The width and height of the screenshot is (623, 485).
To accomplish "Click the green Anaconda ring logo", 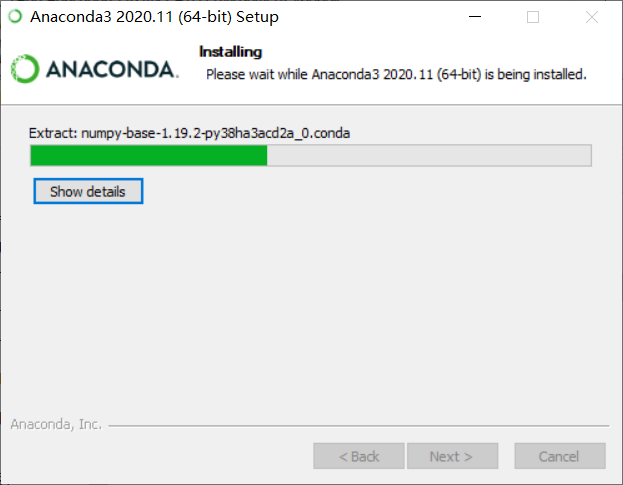I will [25, 69].
